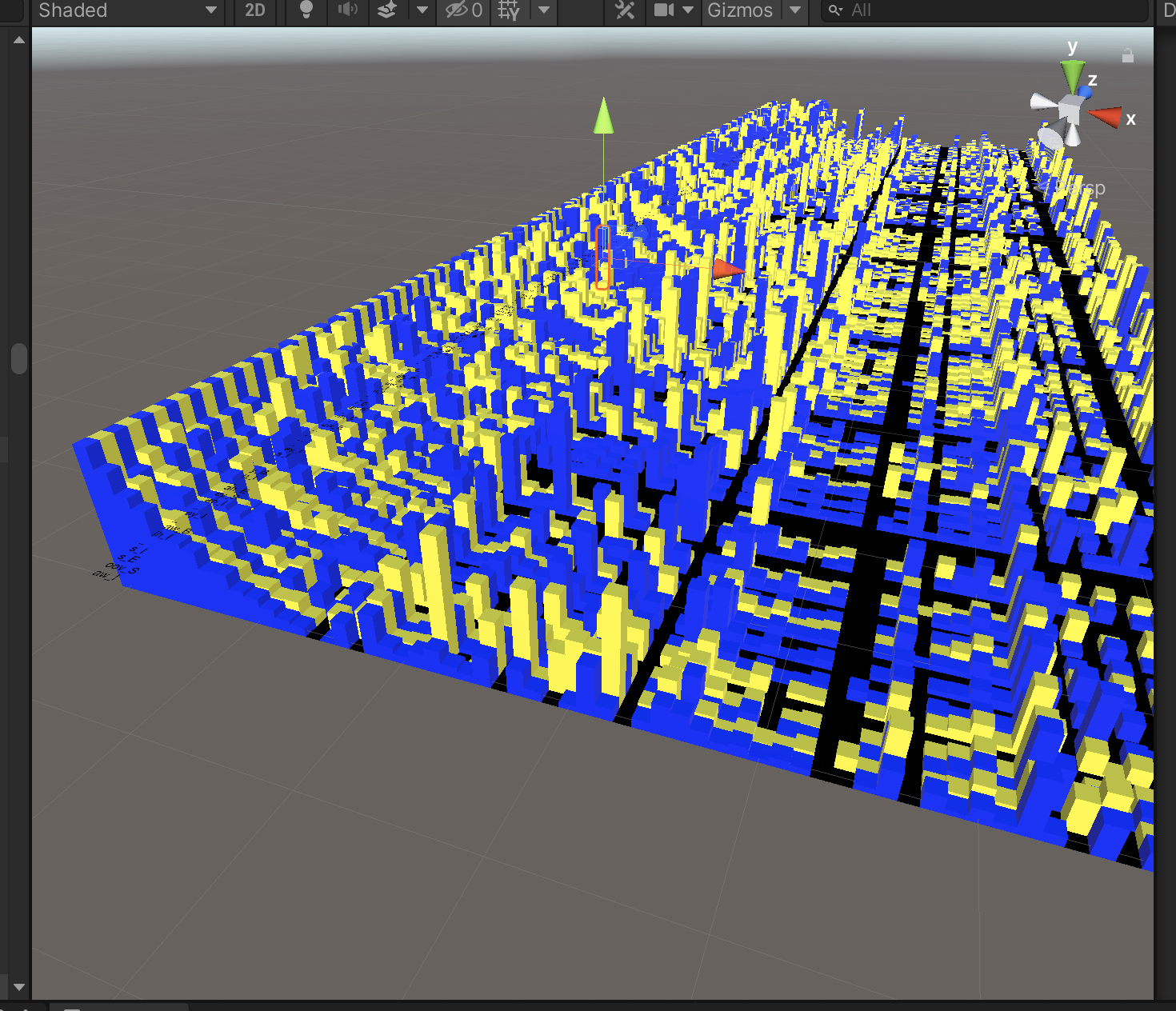This screenshot has width=1176, height=1011.
Task: Open the component editor tools icon
Action: point(625,10)
